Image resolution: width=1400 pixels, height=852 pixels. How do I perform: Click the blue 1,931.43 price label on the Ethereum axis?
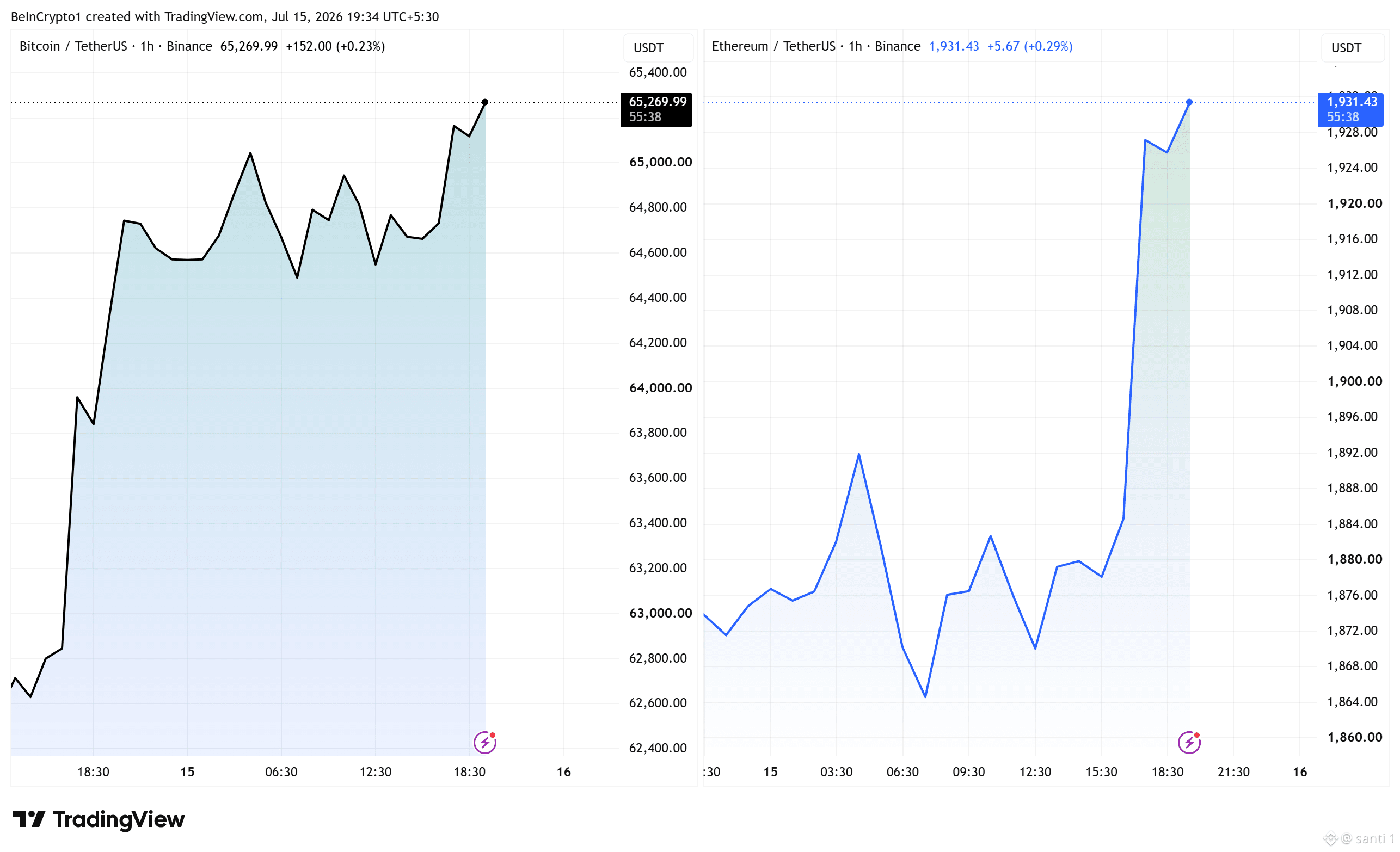click(x=1350, y=109)
